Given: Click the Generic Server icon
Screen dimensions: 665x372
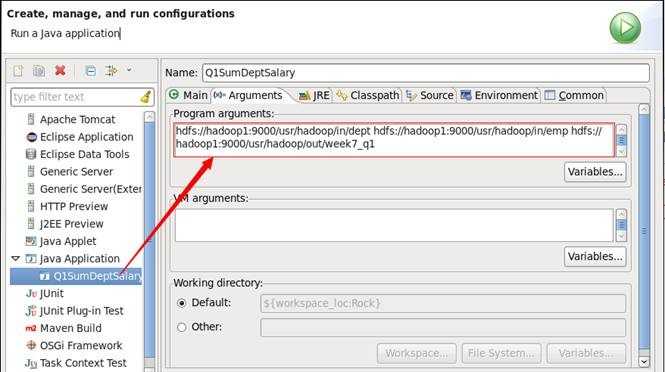Looking at the screenshot, I should [31, 172].
